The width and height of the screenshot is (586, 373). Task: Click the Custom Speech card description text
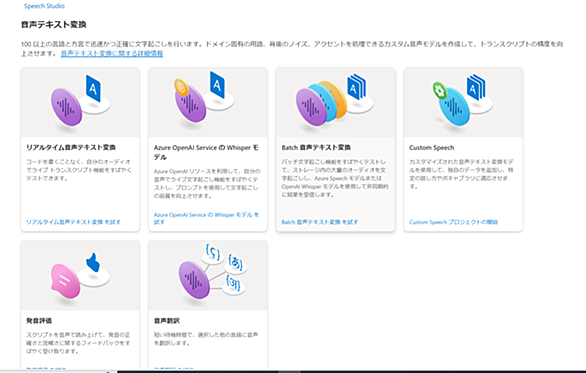(x=462, y=174)
